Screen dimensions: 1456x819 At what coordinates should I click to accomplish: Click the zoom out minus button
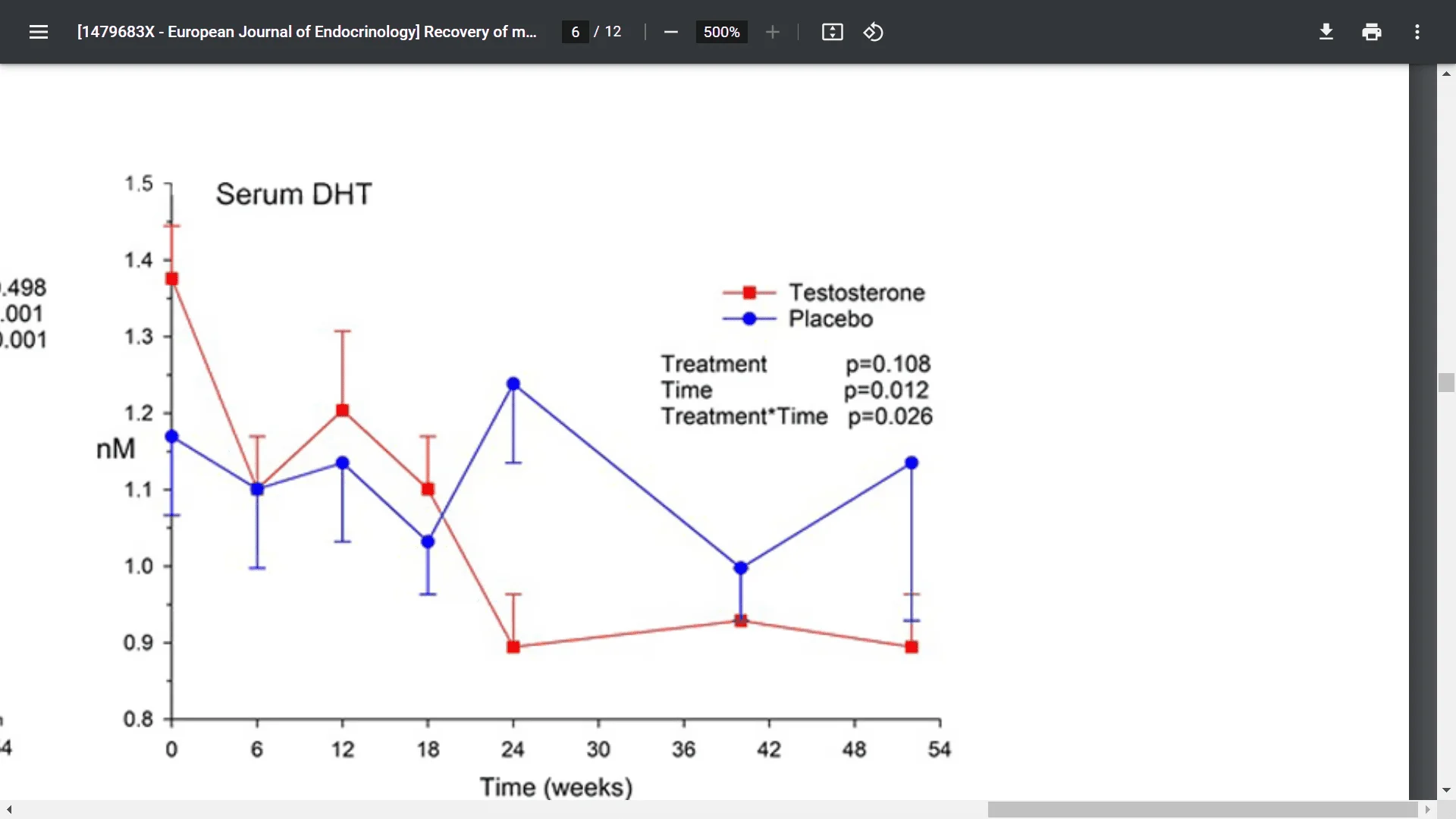tap(670, 32)
